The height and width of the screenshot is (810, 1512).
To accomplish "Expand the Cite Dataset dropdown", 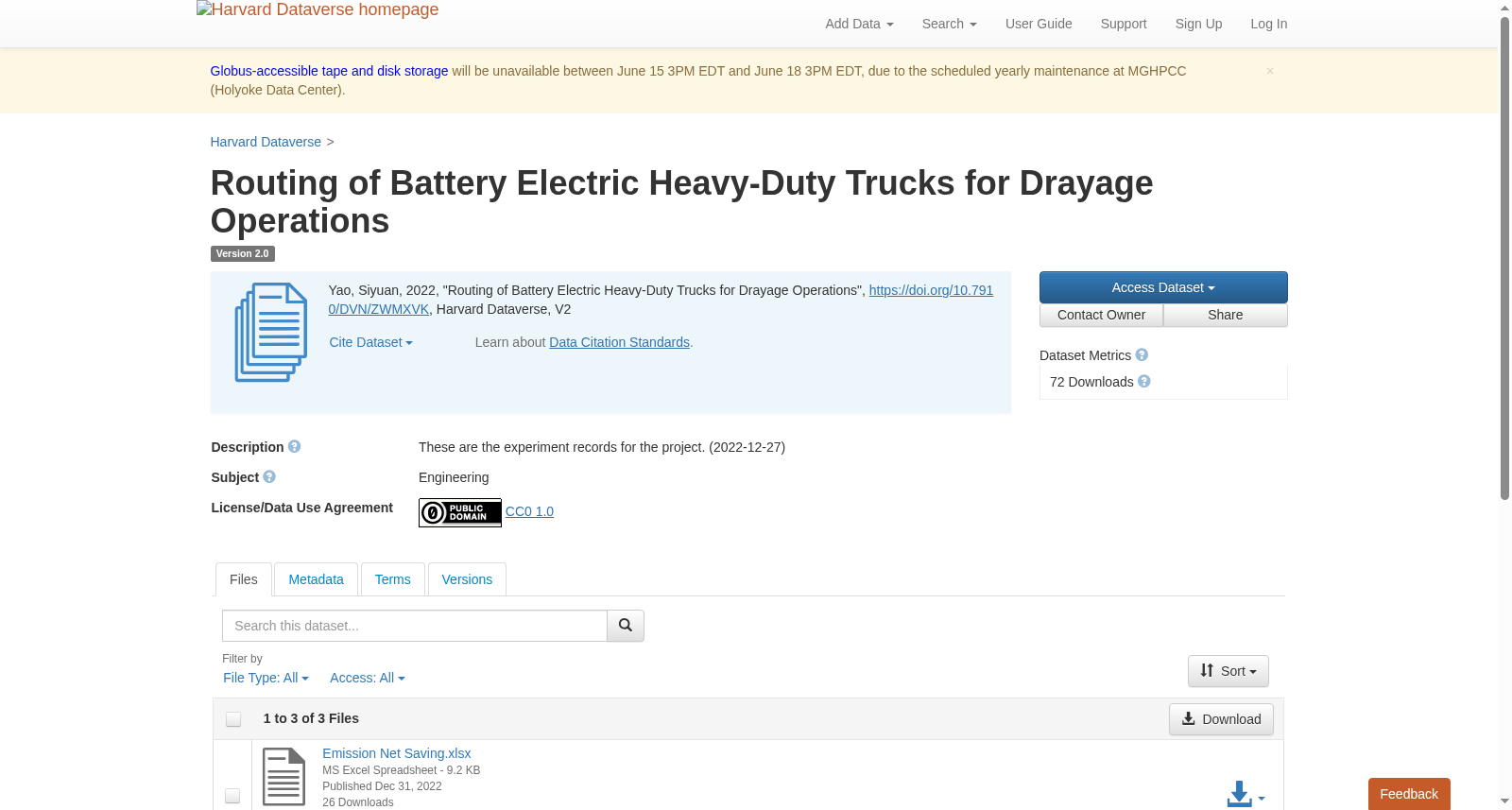I will tap(370, 342).
